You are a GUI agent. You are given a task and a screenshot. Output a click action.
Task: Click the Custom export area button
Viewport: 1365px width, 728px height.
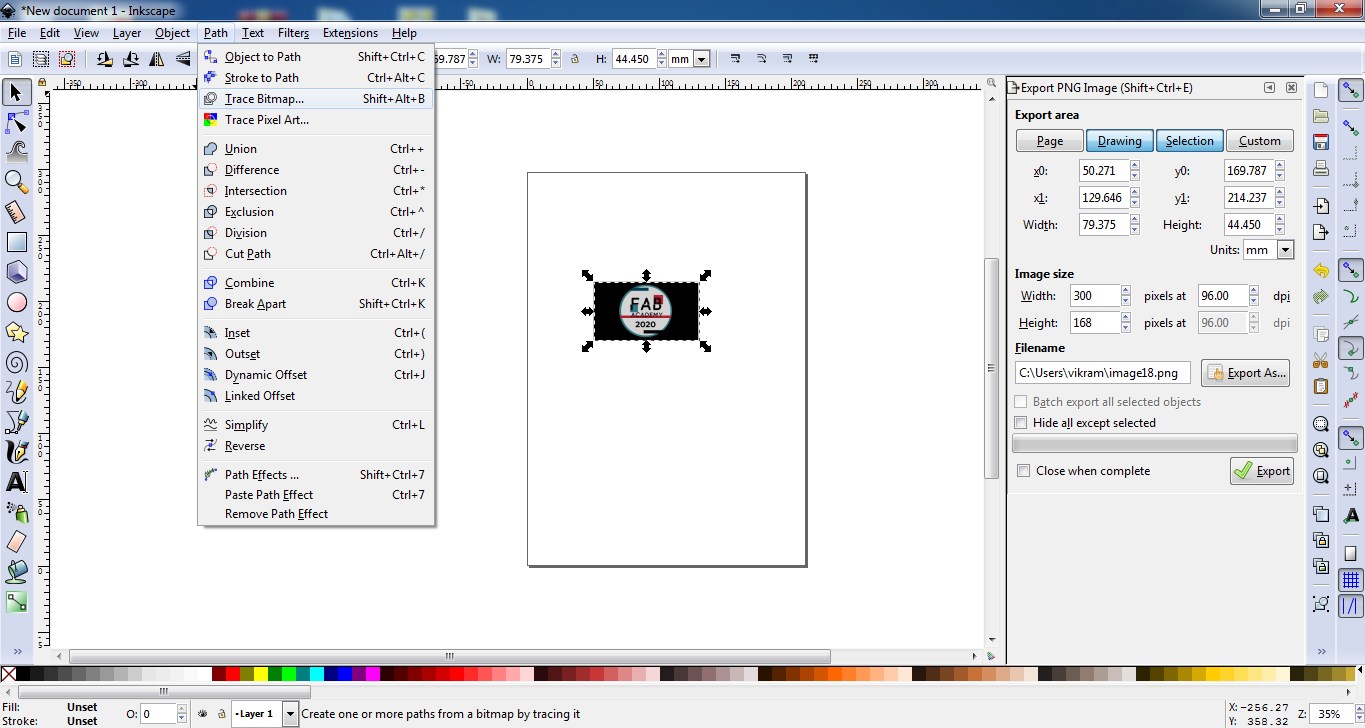click(1260, 141)
